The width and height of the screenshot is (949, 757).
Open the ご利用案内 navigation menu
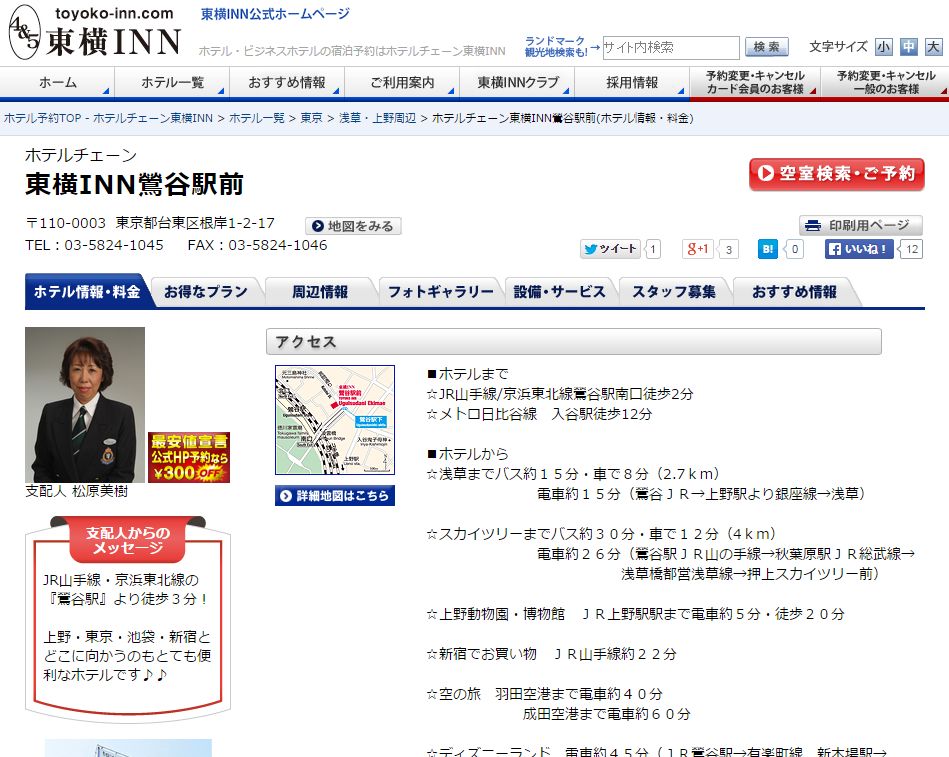(x=402, y=82)
